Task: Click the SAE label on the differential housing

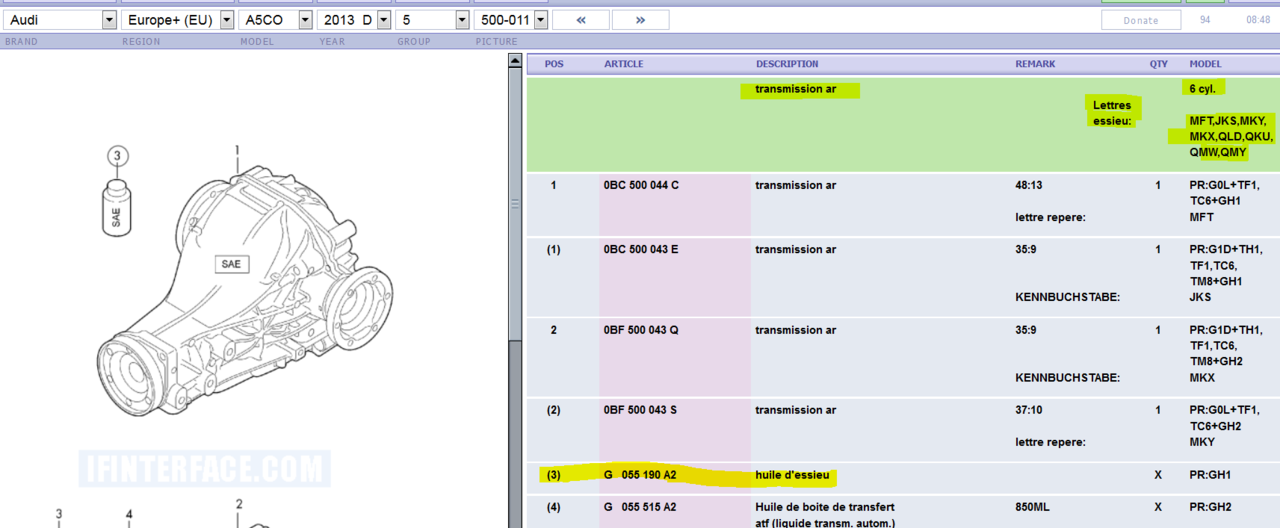Action: pyautogui.click(x=231, y=264)
